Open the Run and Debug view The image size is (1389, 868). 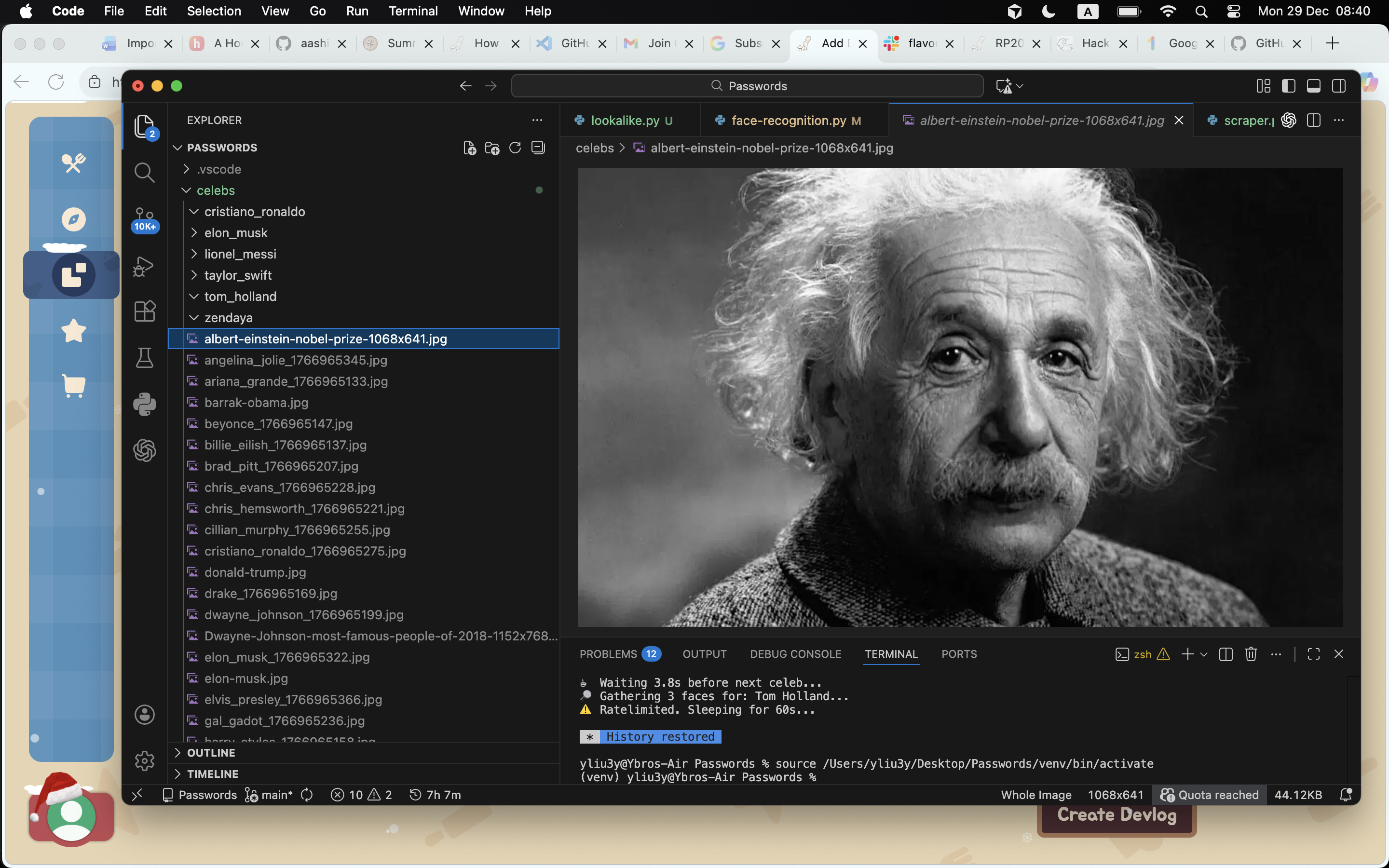click(x=144, y=266)
